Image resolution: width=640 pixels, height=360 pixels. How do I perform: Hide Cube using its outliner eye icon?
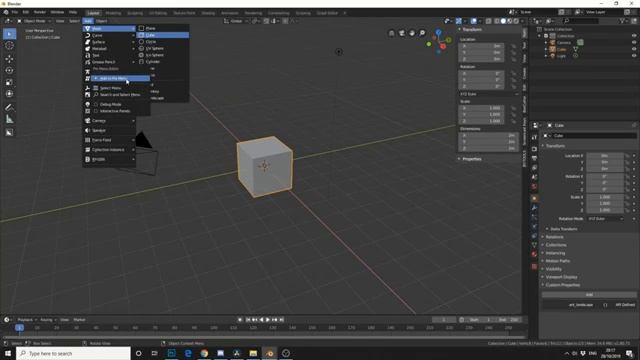(x=634, y=49)
